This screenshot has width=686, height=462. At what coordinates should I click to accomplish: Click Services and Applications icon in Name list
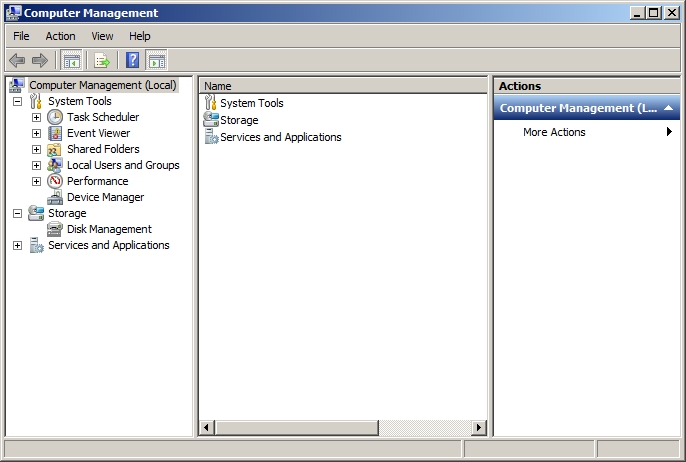point(212,136)
